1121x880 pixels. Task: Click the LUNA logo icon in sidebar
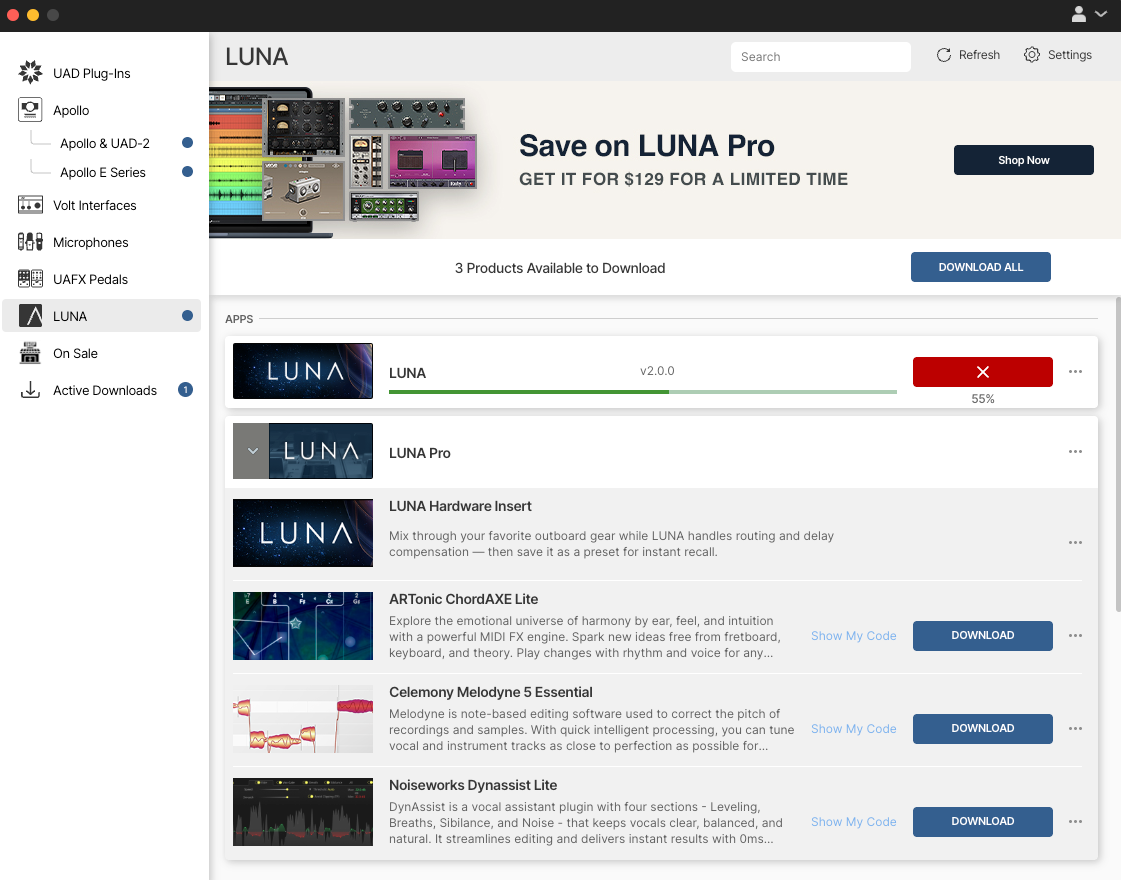[30, 315]
